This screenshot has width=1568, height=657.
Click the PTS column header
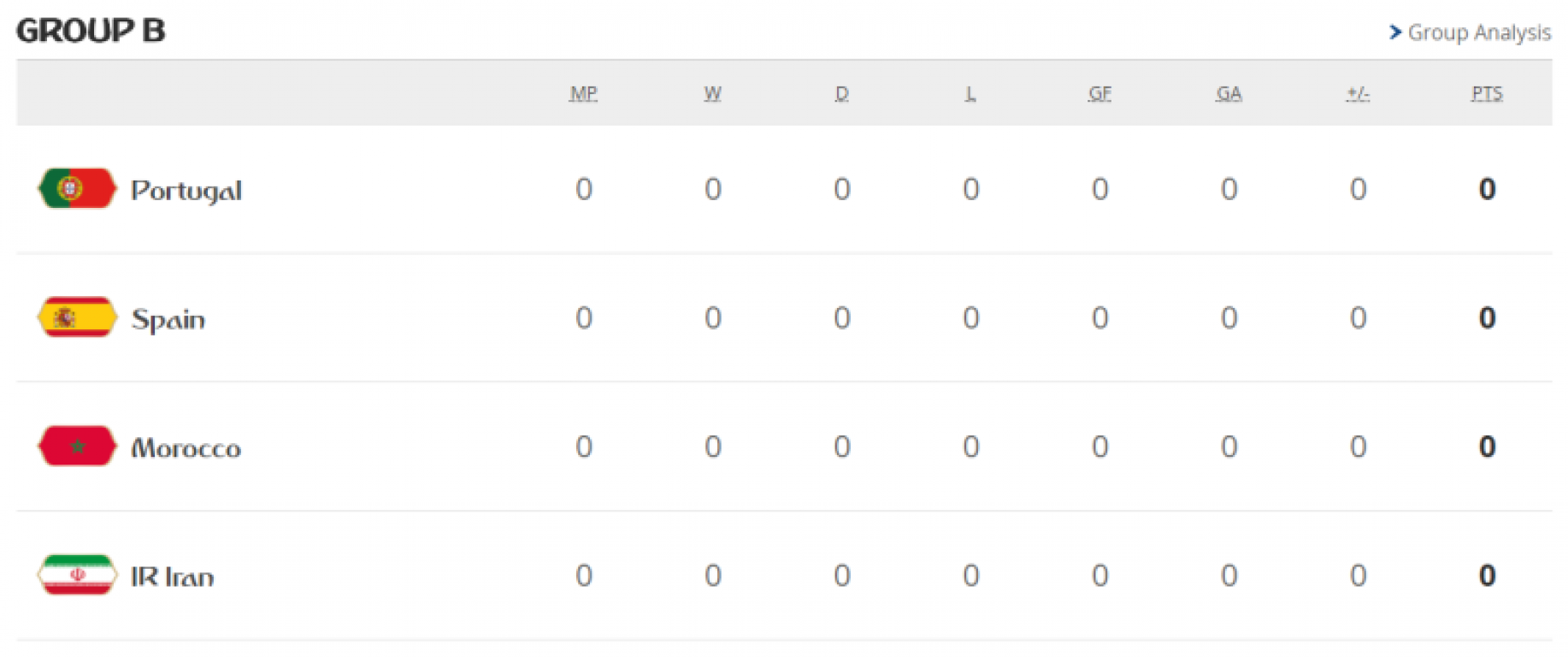[1487, 93]
